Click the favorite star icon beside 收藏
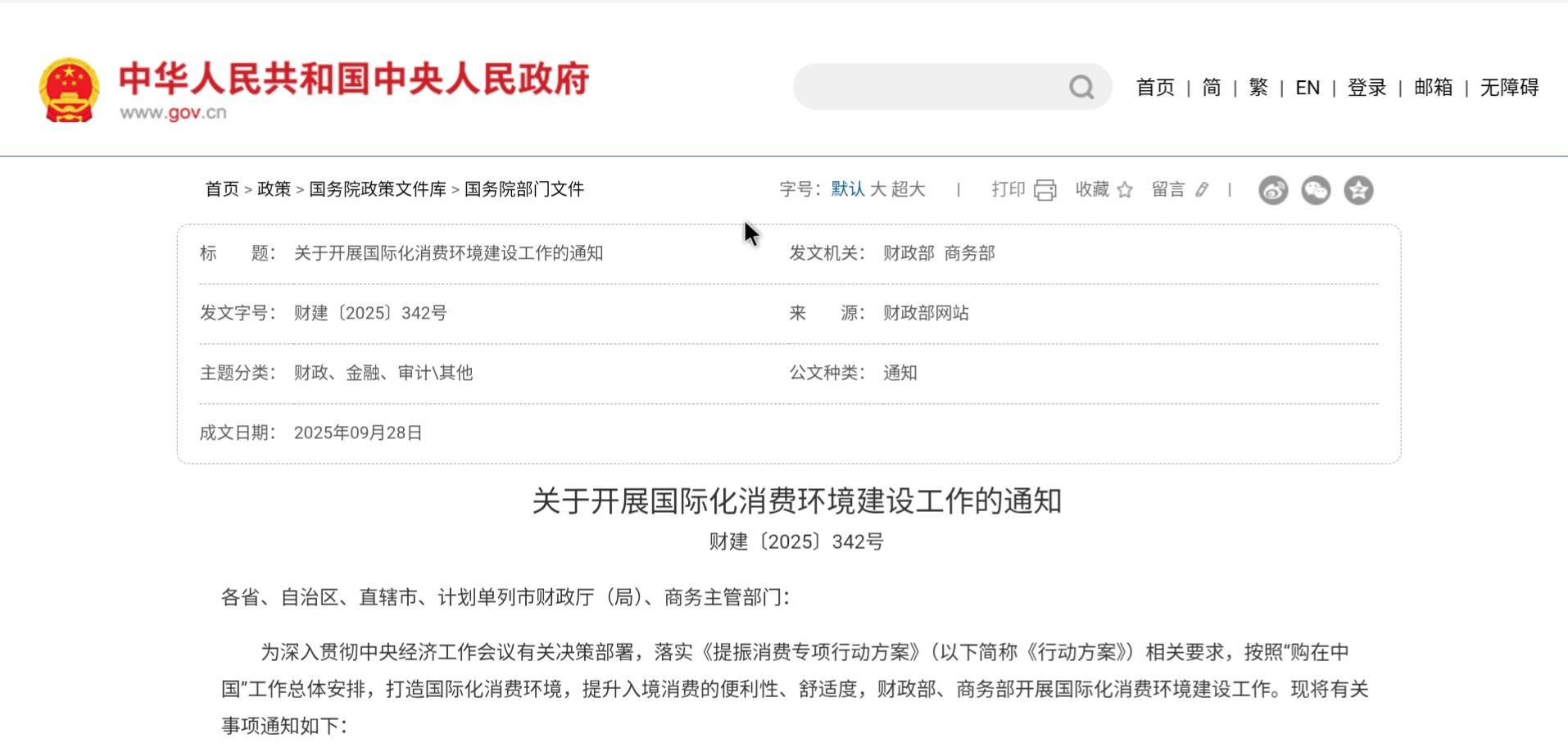This screenshot has width=1568, height=752. coord(1125,190)
